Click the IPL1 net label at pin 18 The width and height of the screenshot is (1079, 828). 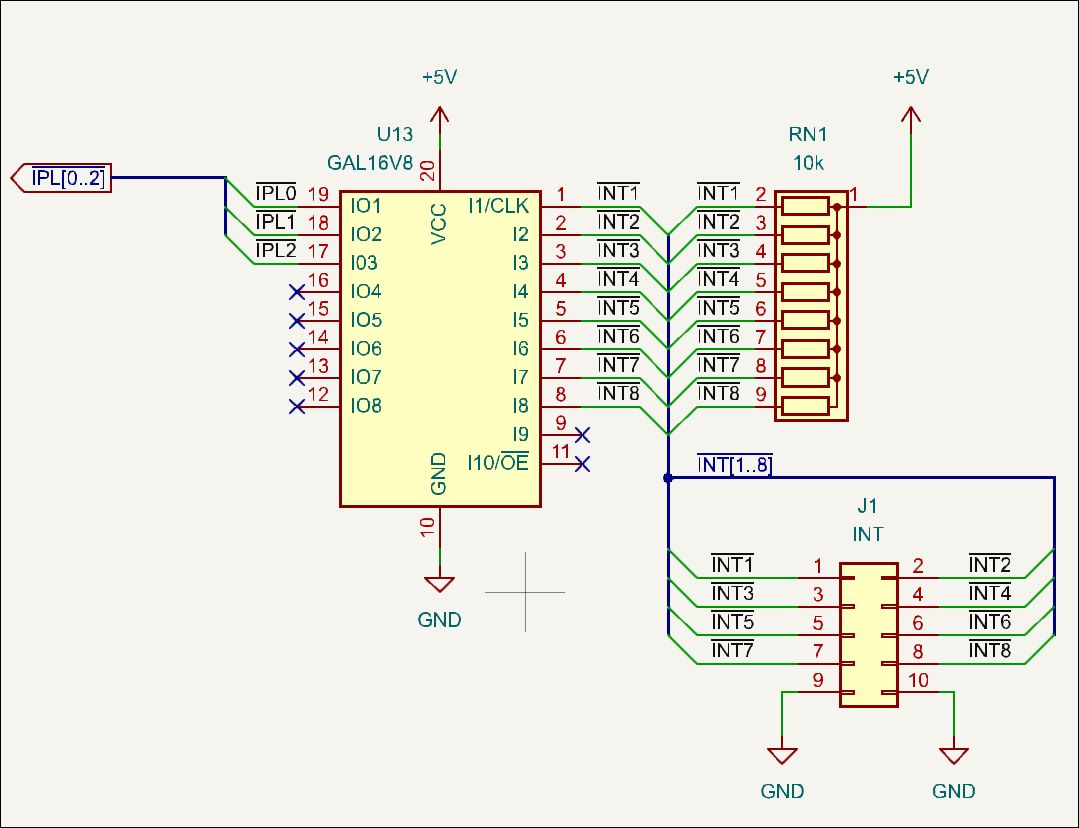[x=275, y=222]
